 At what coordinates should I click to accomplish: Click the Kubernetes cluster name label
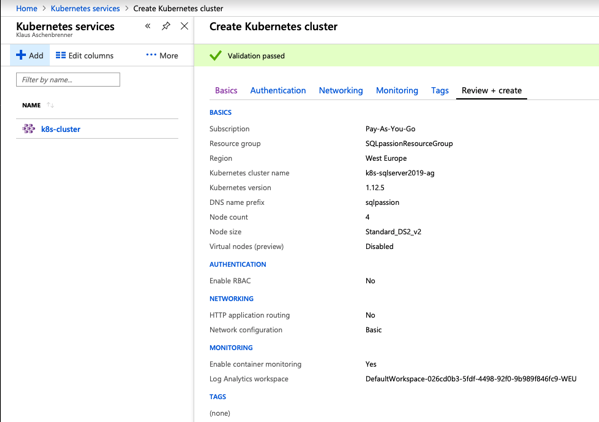(x=249, y=173)
